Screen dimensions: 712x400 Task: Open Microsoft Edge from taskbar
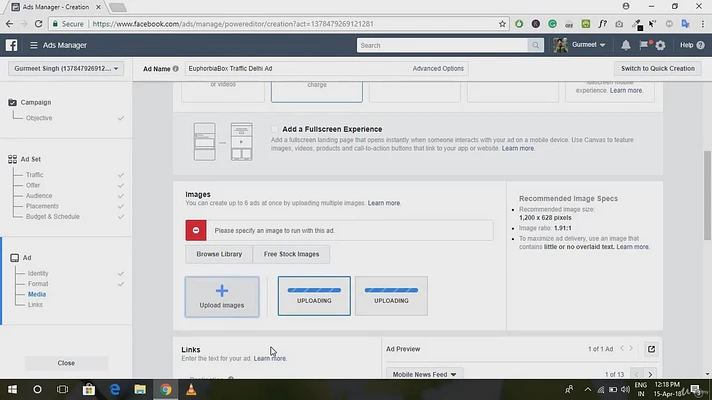point(114,389)
